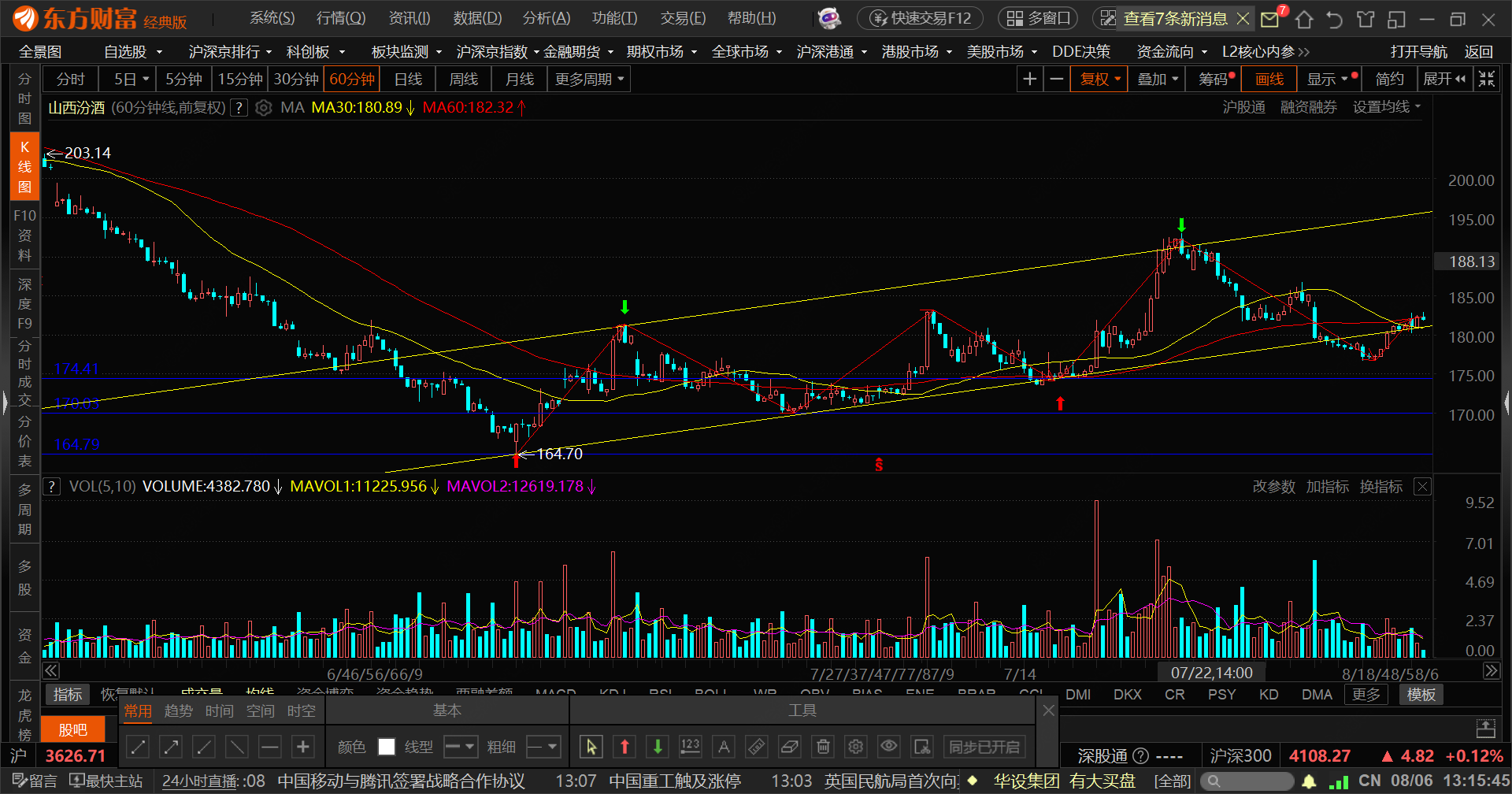Open the 复权 adjustment dropdown
Screen dimensions: 1512x794
tap(1099, 79)
